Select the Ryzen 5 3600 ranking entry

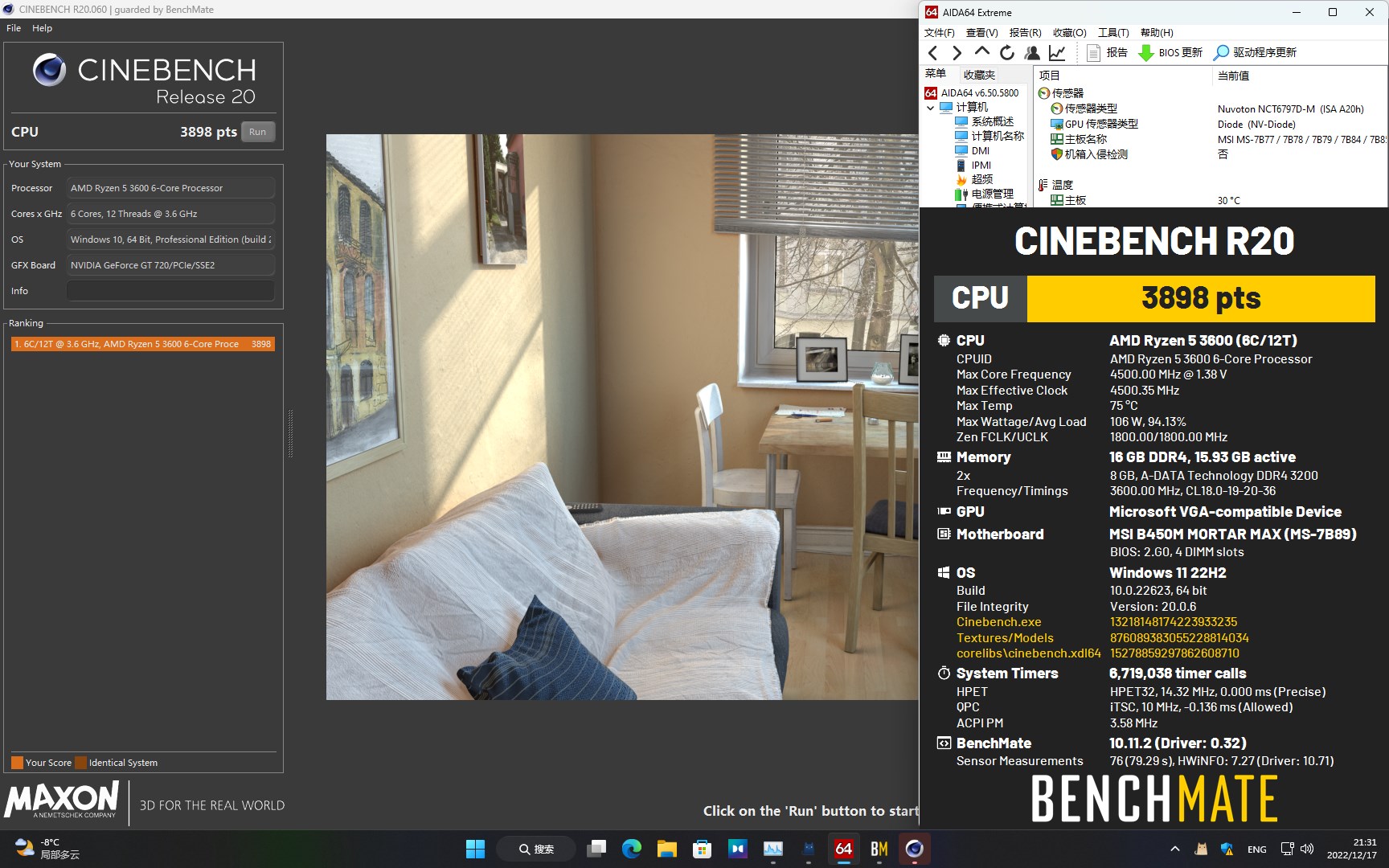coord(143,344)
